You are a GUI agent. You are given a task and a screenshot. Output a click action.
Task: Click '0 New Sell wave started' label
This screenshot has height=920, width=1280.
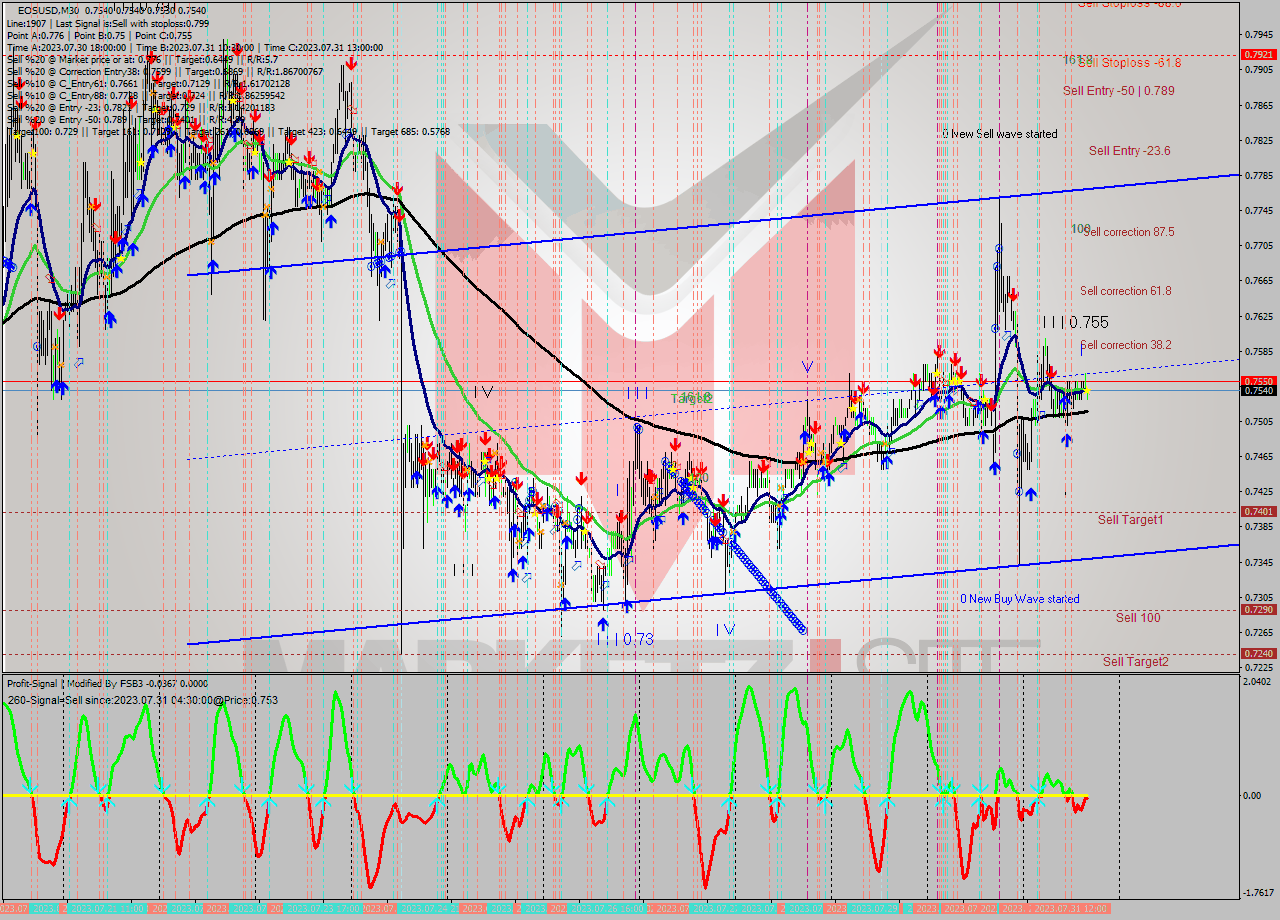(1000, 134)
